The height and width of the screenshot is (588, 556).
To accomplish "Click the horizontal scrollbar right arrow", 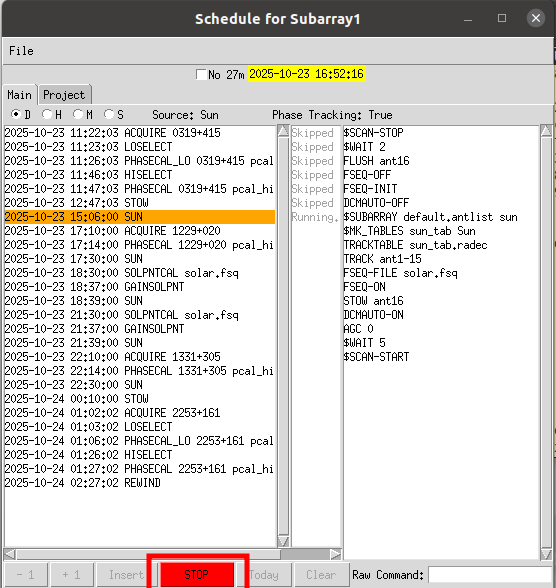I will click(336, 554).
